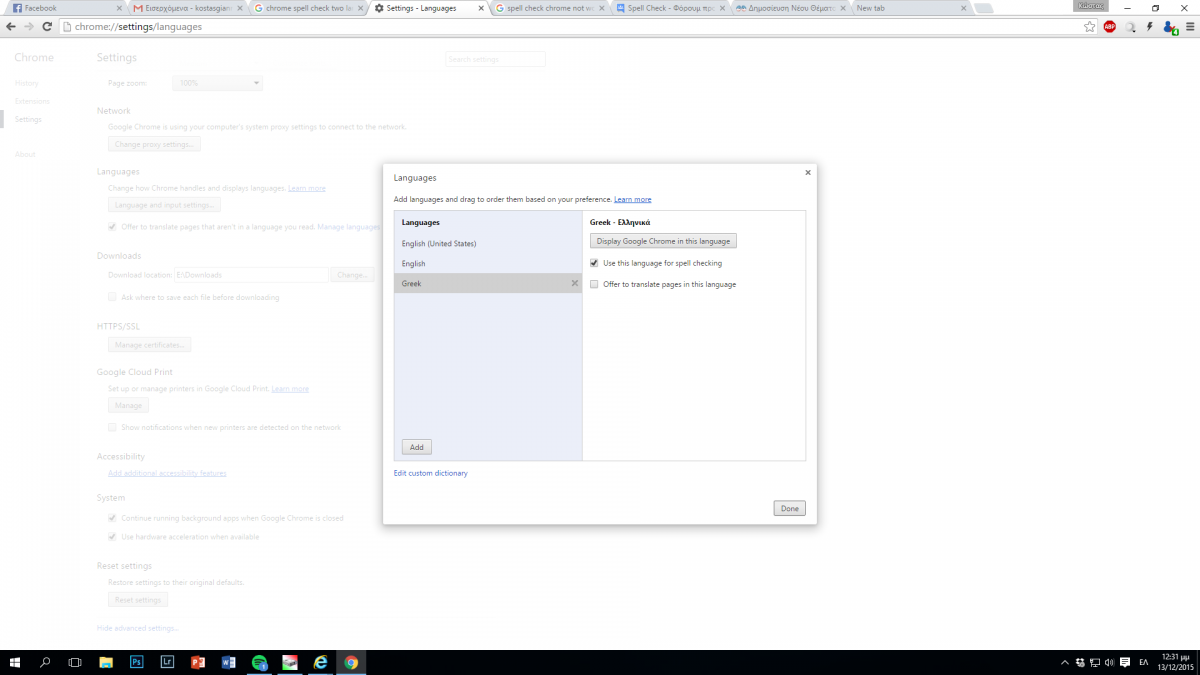Toggle Continue running background apps checkbox
1200x675 pixels.
click(x=112, y=518)
